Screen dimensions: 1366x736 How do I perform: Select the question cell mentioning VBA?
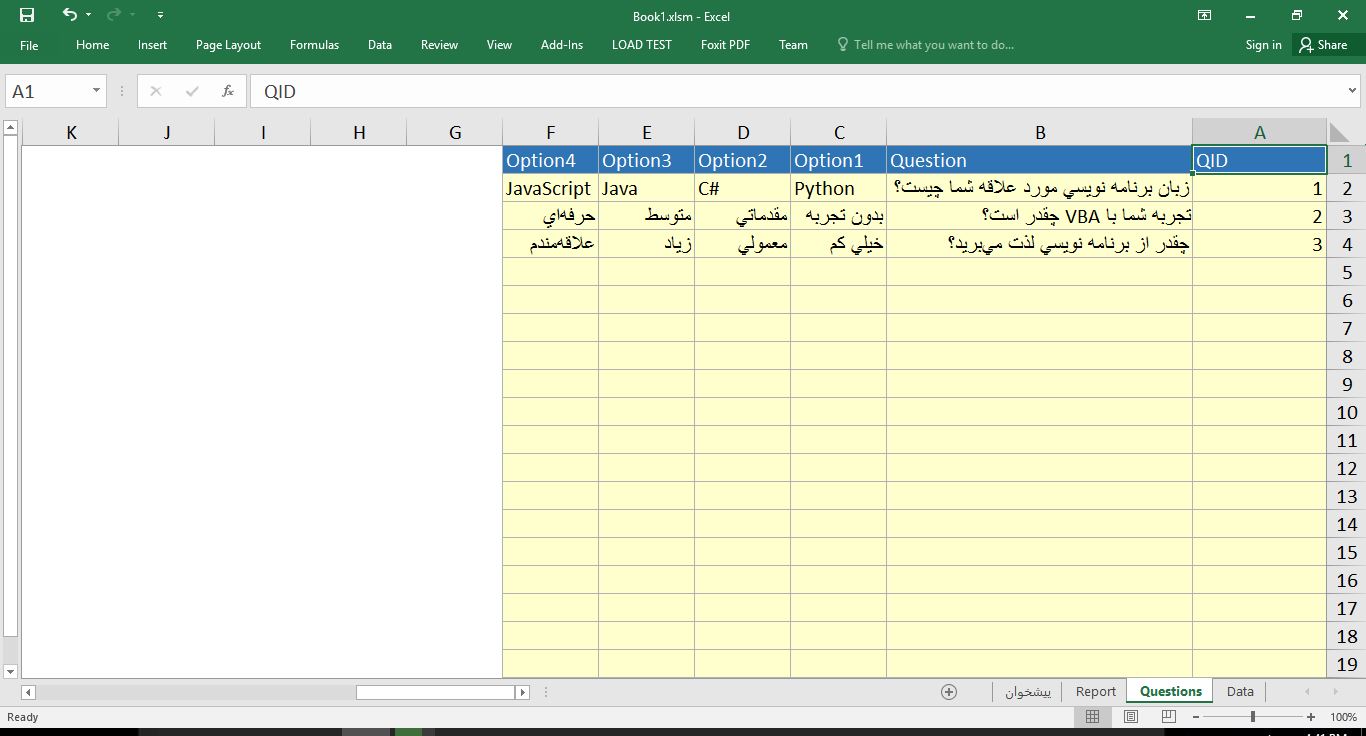point(1040,216)
